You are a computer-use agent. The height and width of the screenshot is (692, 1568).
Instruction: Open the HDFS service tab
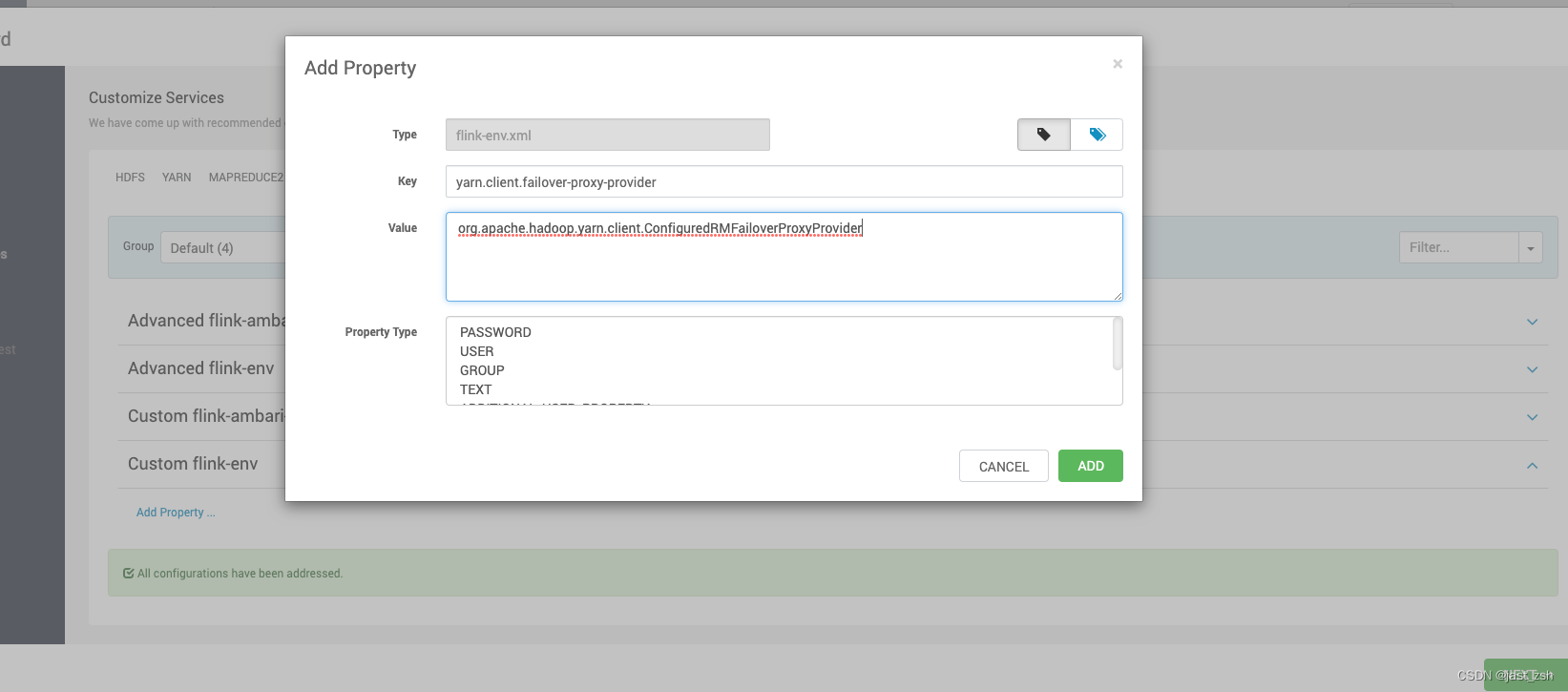pos(130,178)
